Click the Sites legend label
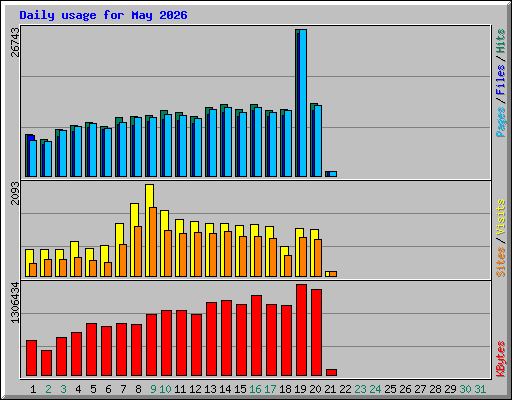This screenshot has width=512, height=400. pos(500,262)
